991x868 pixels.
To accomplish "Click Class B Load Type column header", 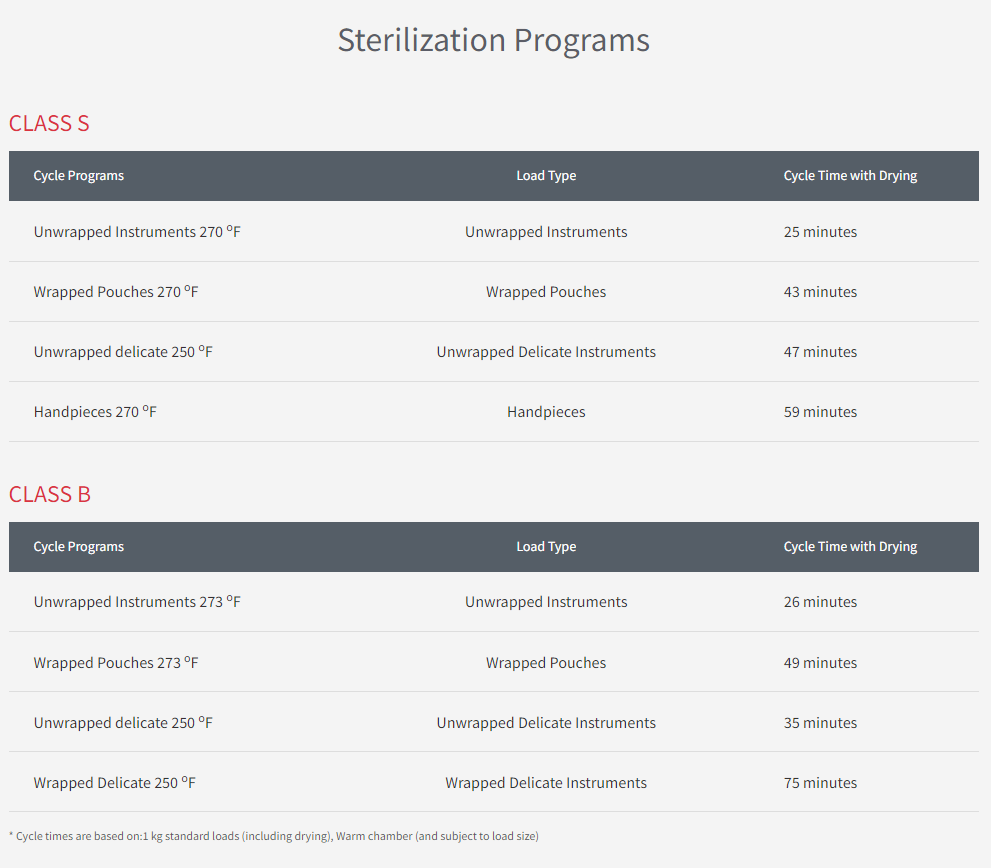I will point(546,547).
